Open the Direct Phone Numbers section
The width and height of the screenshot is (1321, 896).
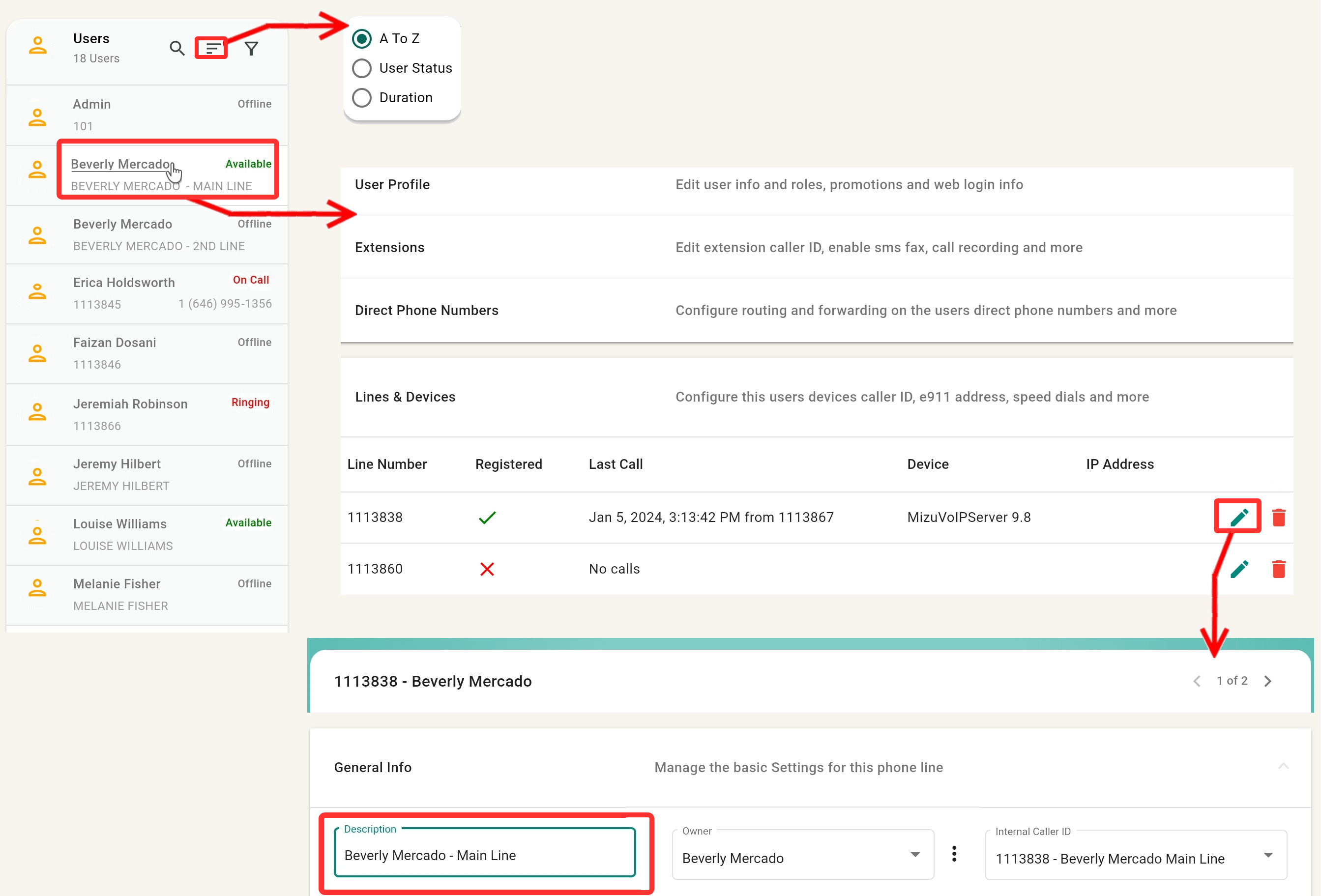click(426, 310)
